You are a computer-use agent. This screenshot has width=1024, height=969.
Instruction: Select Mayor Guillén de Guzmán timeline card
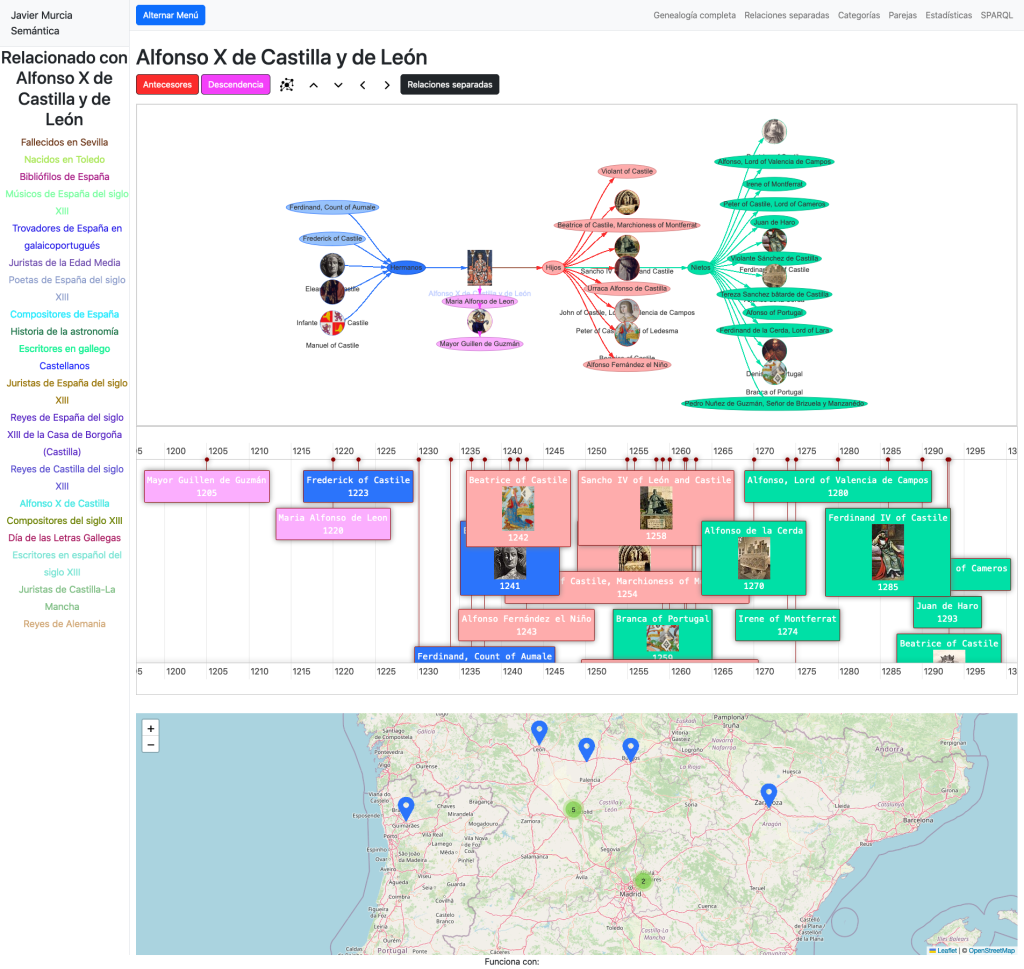click(207, 486)
